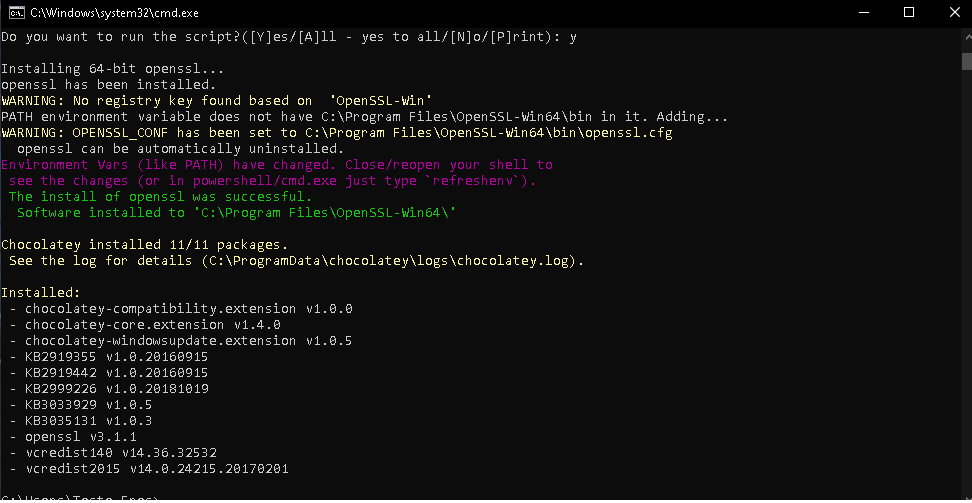Click the vertical scrollbar thumb
972x503 pixels.
[966, 61]
